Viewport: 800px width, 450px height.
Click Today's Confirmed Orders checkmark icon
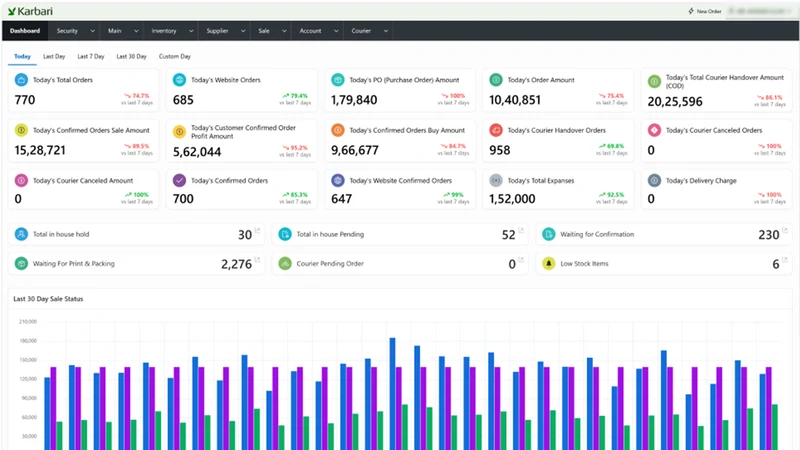point(179,180)
